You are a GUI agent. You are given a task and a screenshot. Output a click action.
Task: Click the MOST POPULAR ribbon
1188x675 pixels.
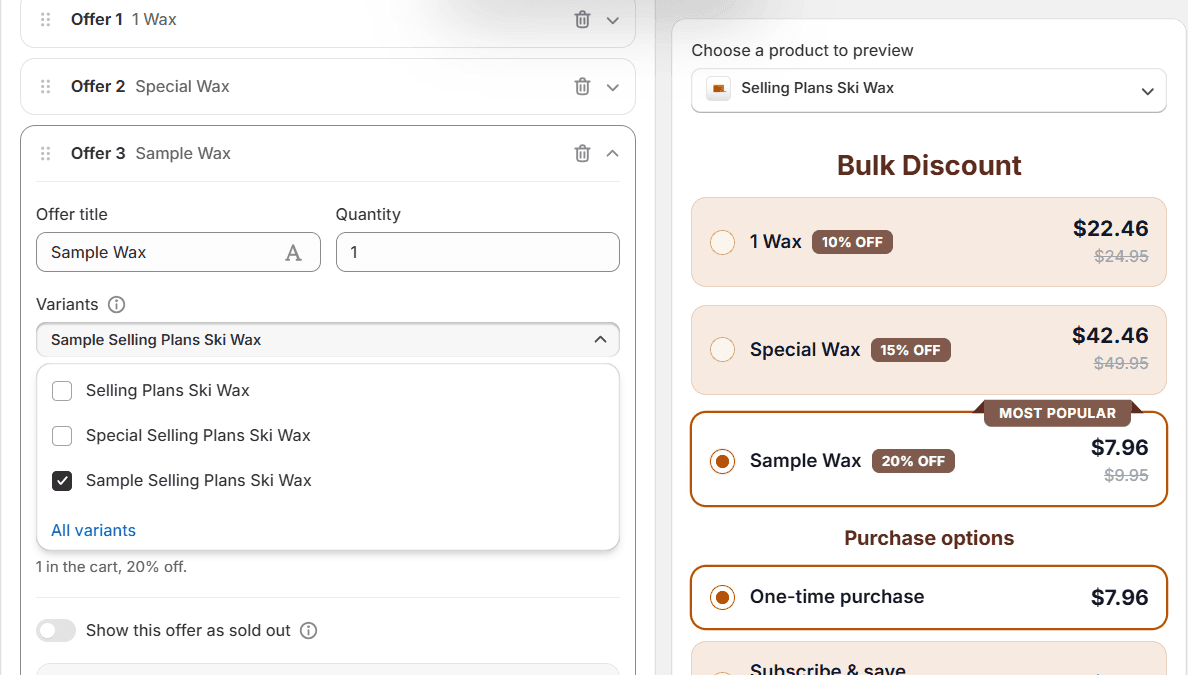[1057, 413]
